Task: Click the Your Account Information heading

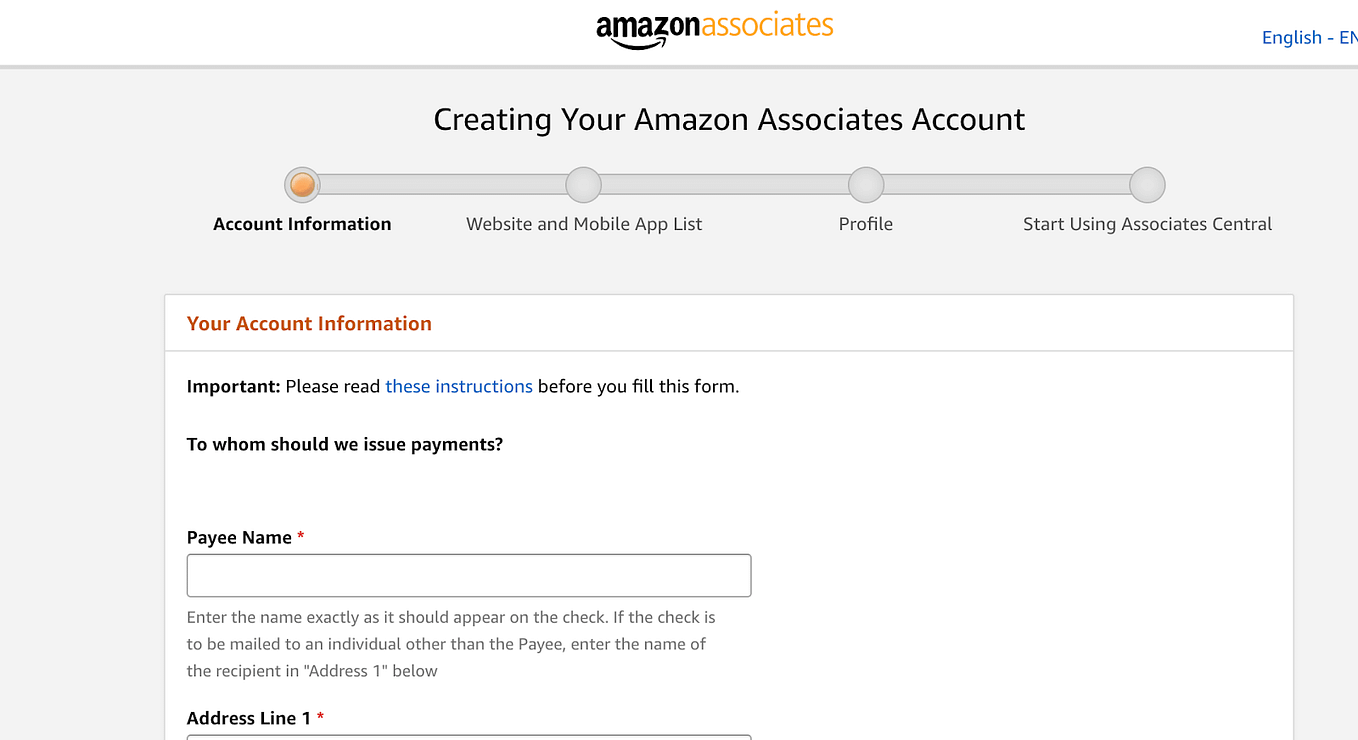Action: 309,323
